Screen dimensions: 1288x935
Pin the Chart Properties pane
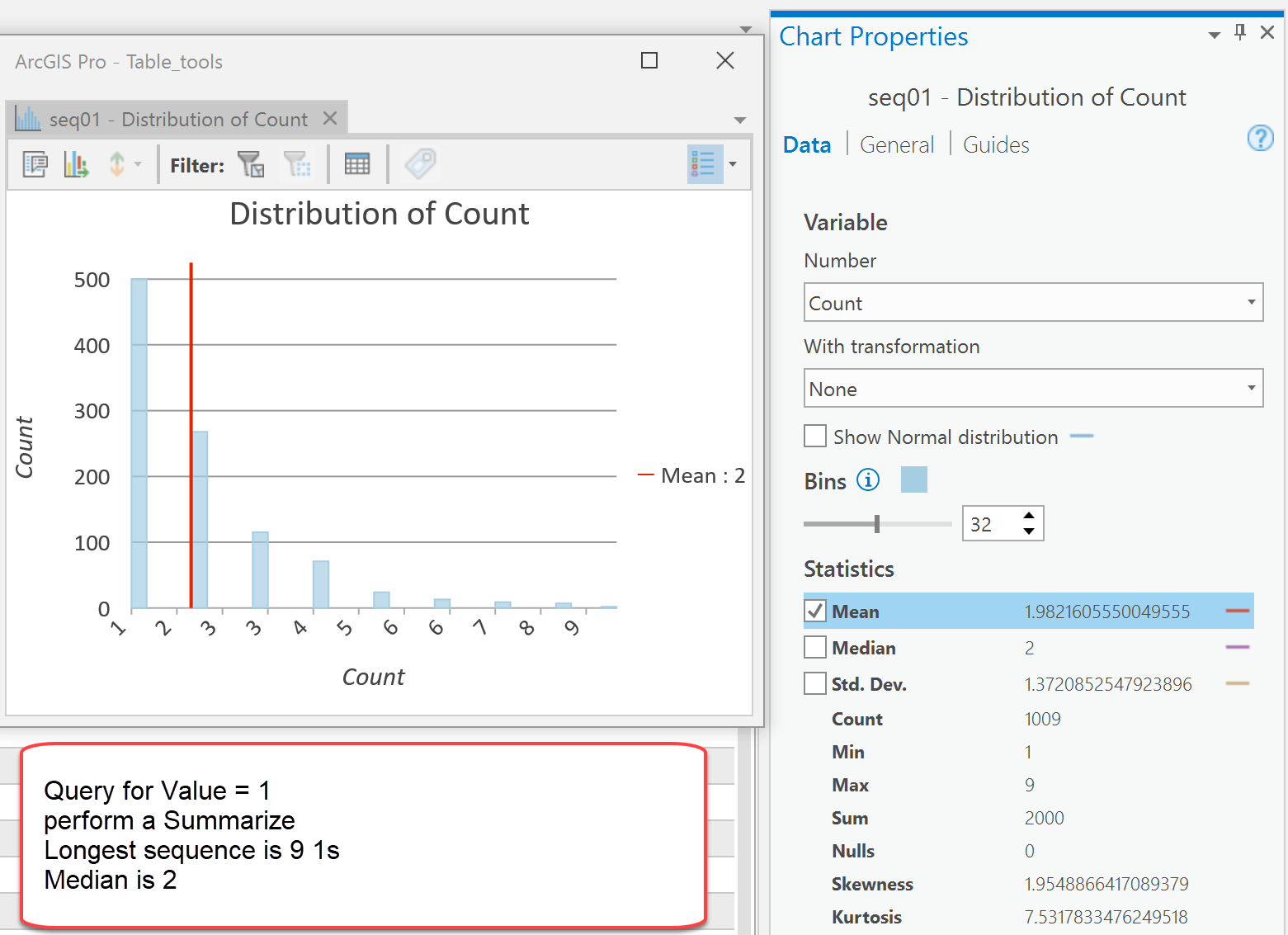[1240, 32]
